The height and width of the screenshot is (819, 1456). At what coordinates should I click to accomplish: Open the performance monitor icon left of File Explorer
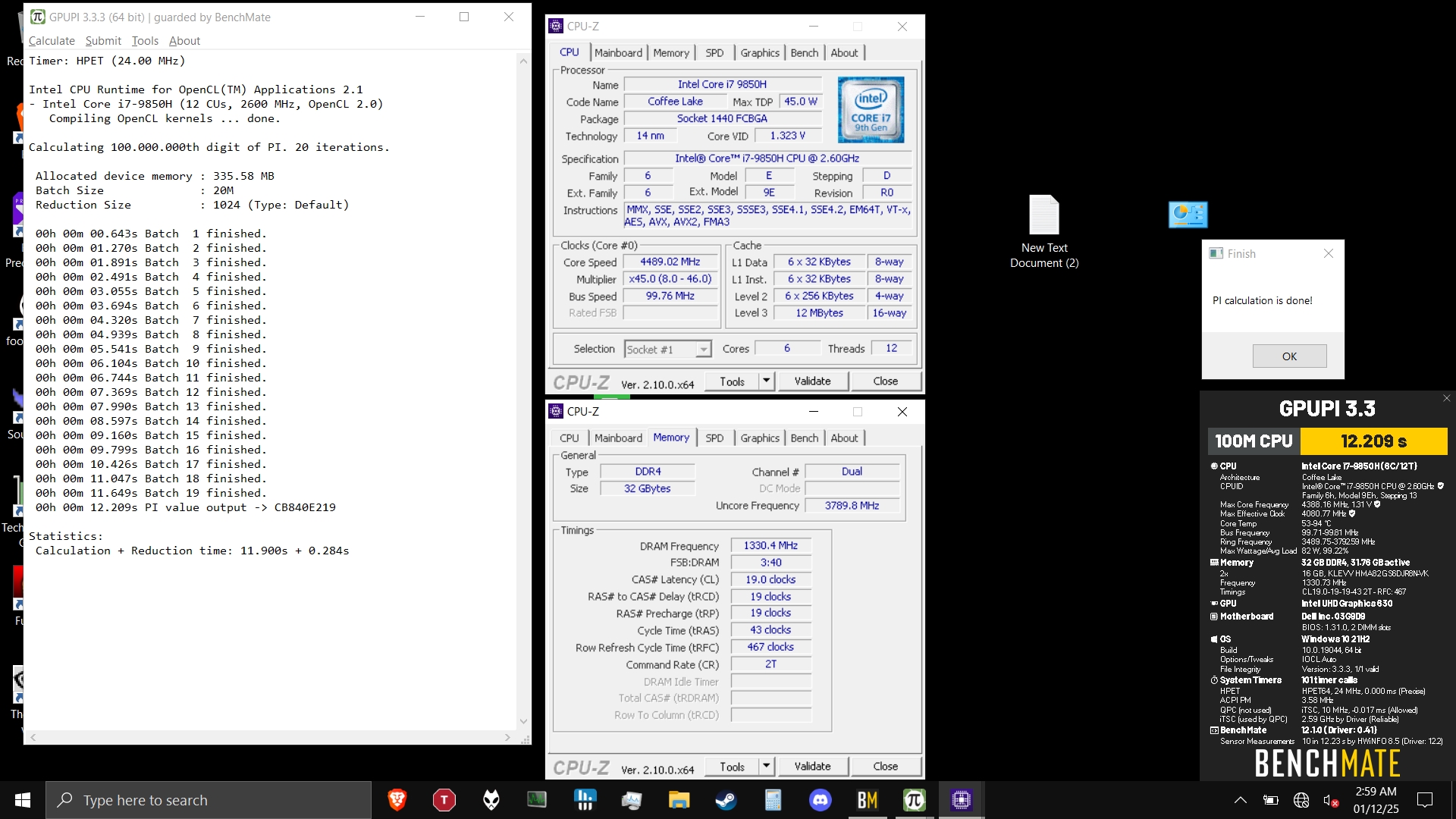[x=632, y=800]
